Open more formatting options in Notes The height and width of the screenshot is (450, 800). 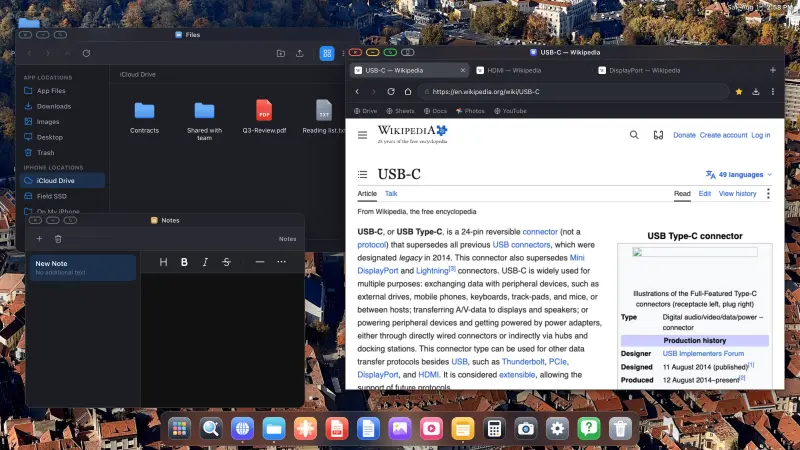(281, 262)
